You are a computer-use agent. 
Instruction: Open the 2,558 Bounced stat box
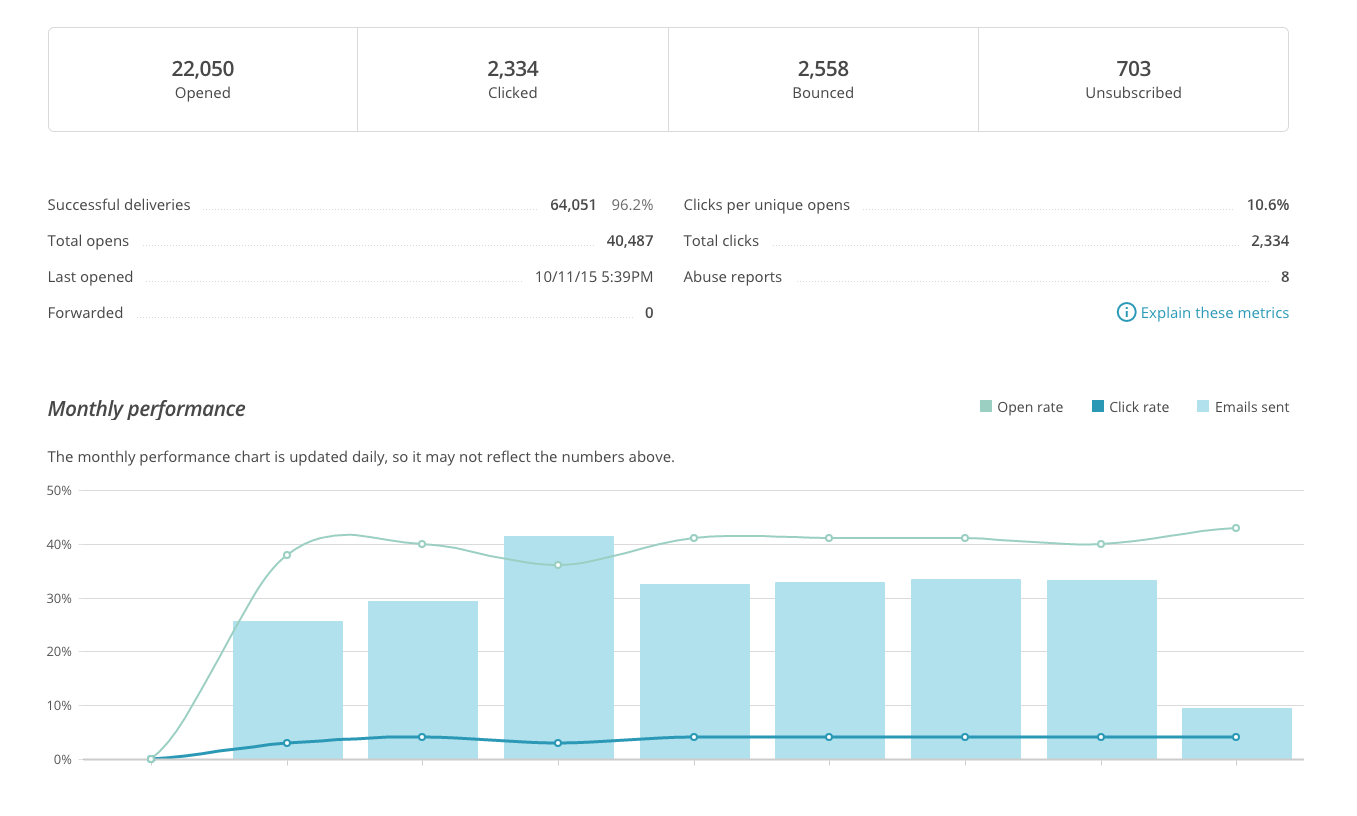point(823,80)
